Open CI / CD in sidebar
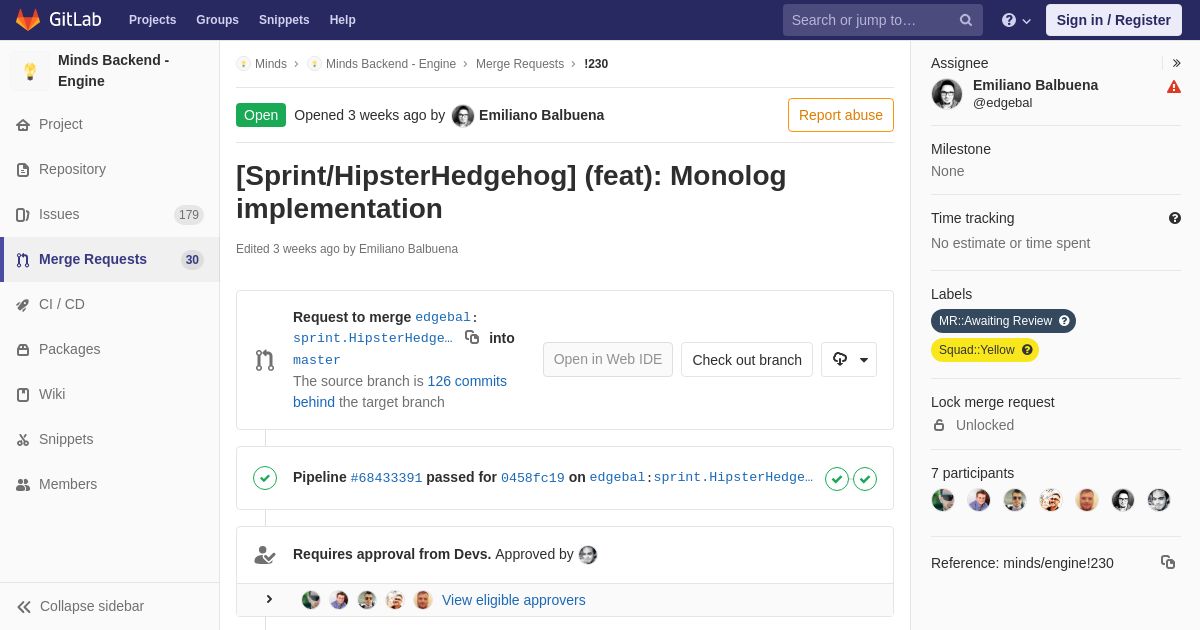This screenshot has width=1200, height=630. 110,304
